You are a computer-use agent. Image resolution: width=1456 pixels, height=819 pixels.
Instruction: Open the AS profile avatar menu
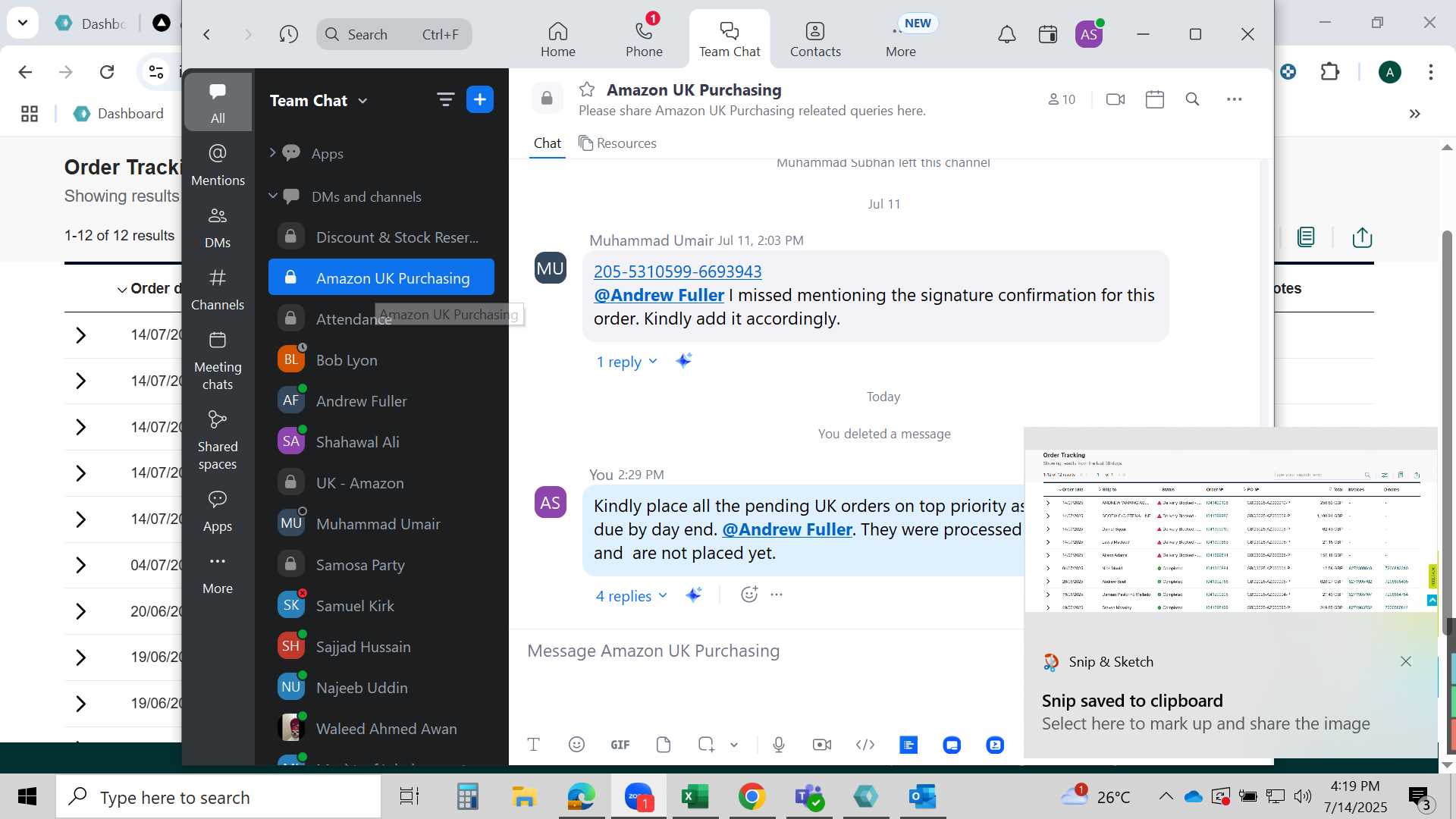1089,34
